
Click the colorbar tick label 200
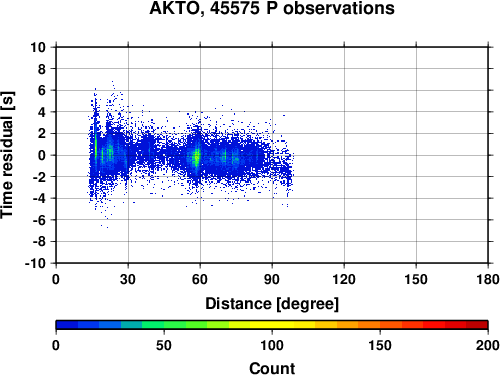(x=488, y=345)
